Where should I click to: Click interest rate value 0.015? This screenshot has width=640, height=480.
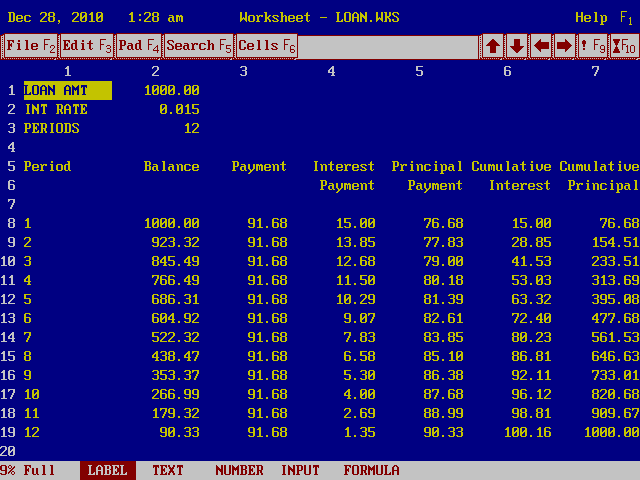click(x=179, y=109)
